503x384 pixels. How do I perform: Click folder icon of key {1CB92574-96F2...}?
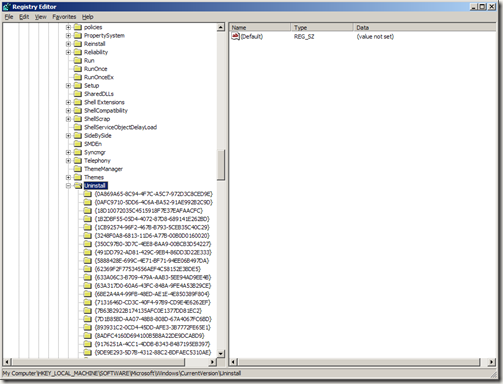(x=87, y=227)
